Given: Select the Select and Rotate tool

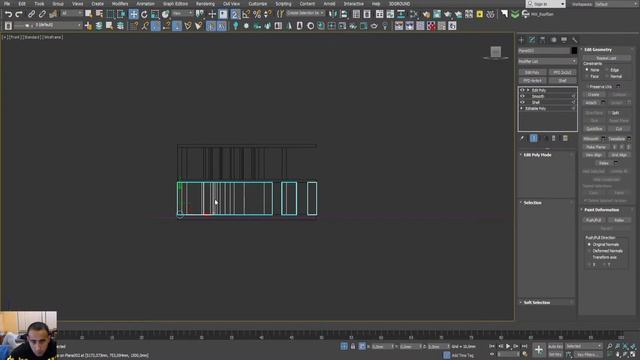Looking at the screenshot, I should [144, 14].
